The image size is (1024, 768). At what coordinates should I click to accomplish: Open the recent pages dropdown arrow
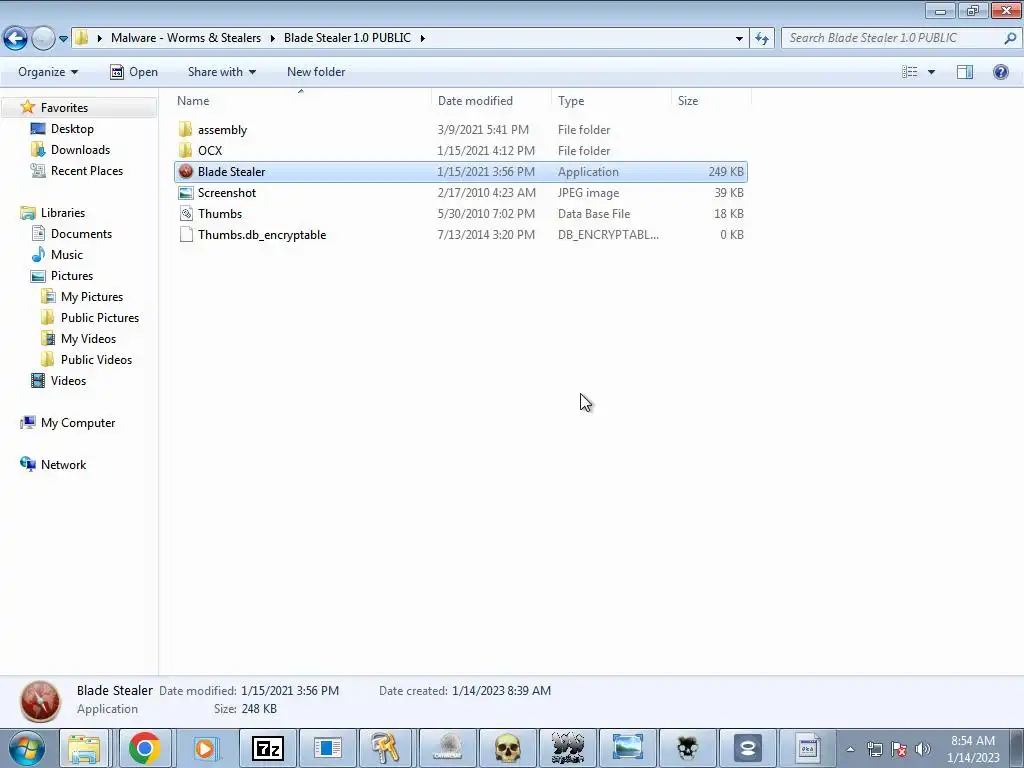[x=63, y=39]
